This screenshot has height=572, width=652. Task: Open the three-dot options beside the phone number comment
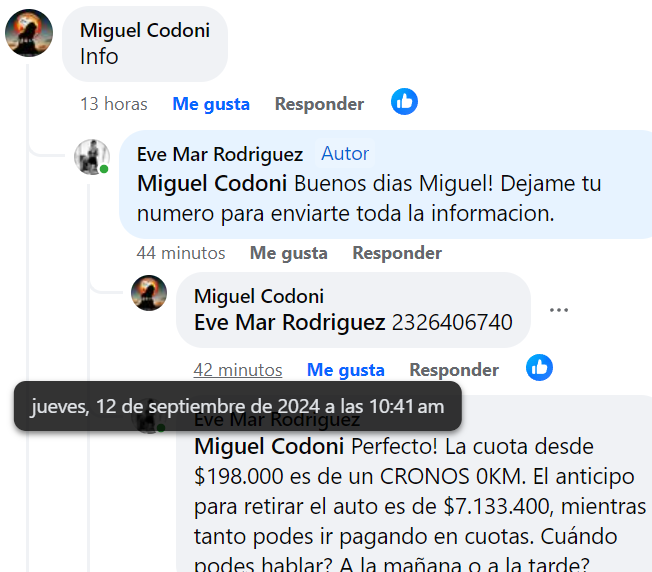(558, 310)
